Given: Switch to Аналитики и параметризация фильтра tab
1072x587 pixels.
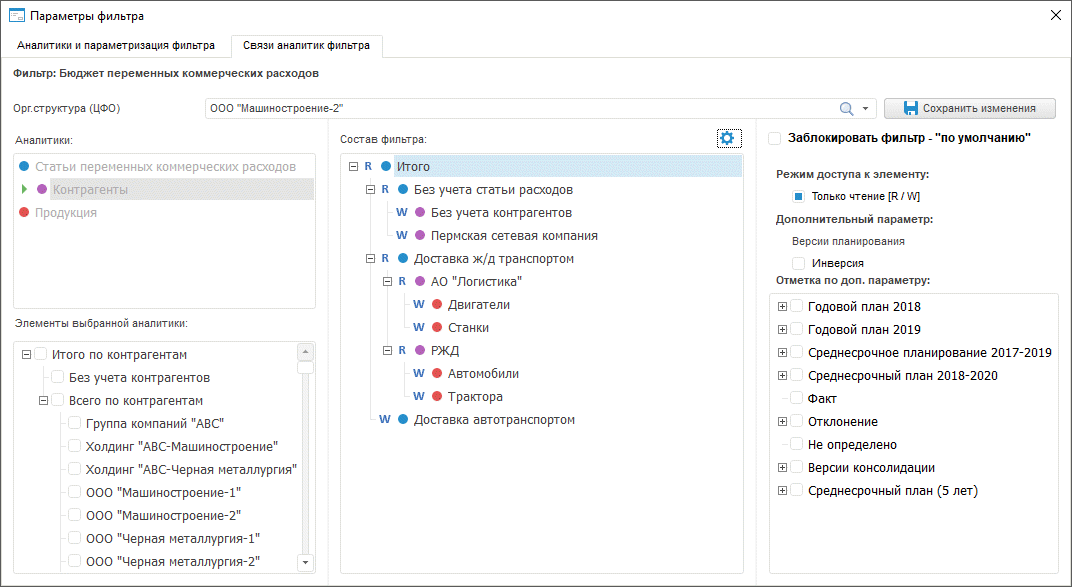Looking at the screenshot, I should click(116, 46).
